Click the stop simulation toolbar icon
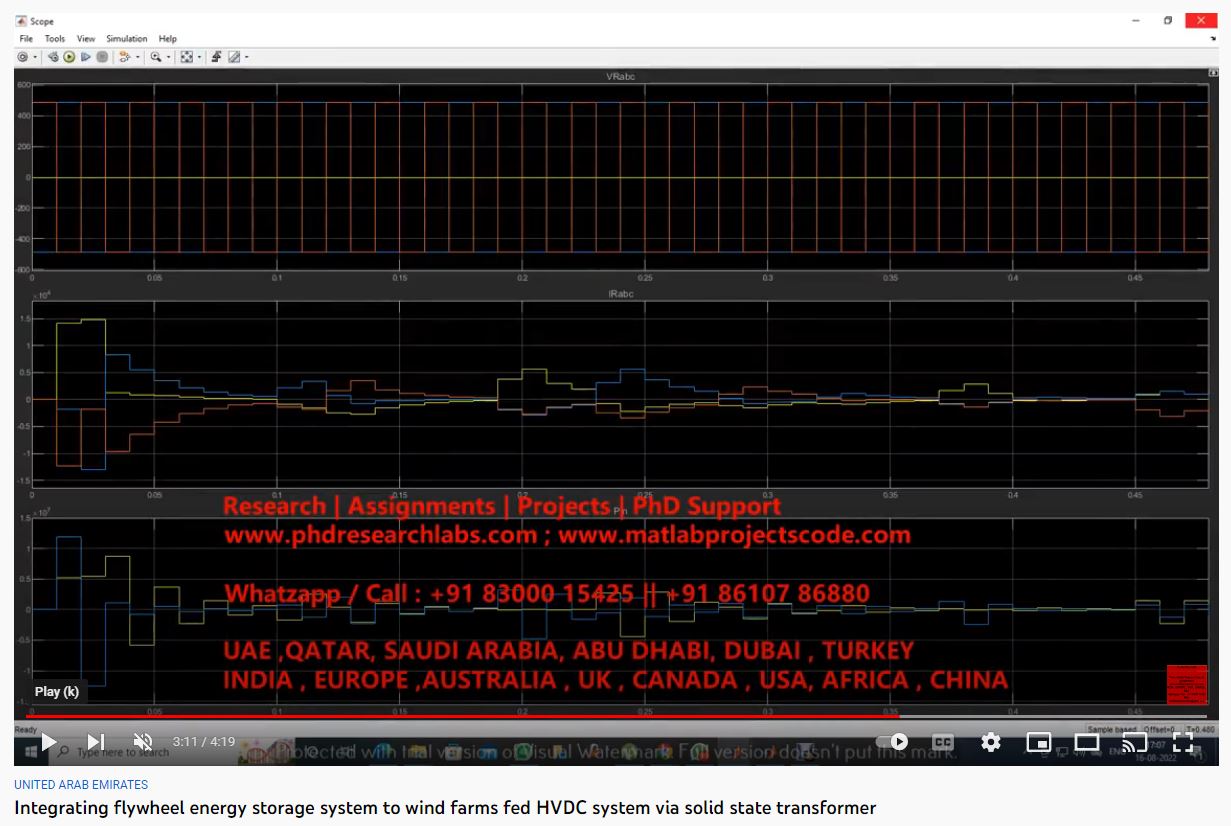 coord(102,57)
